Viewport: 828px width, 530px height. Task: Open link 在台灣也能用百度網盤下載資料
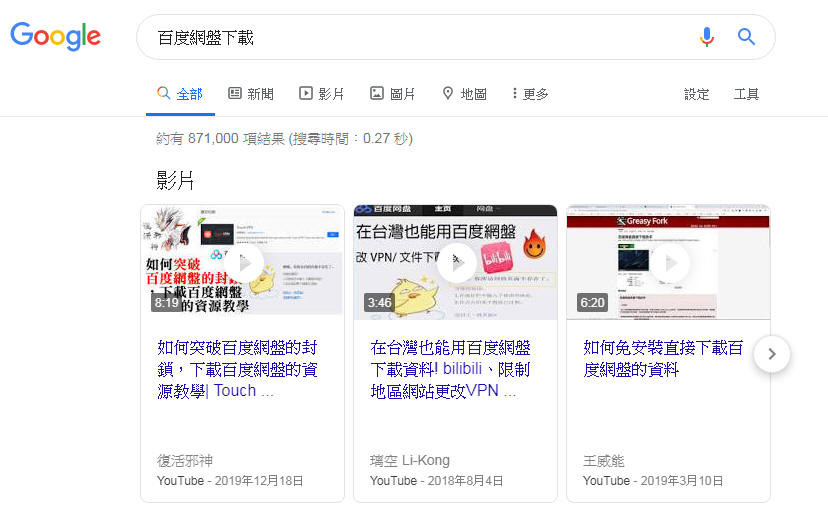point(450,369)
